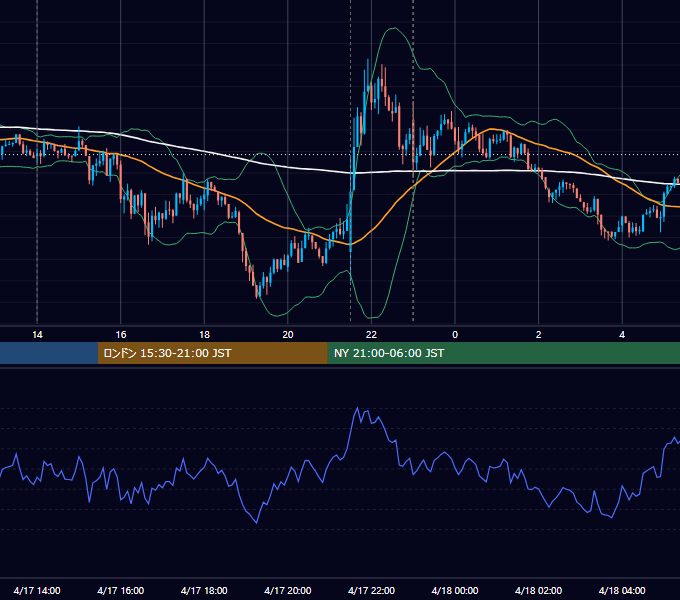This screenshot has width=680, height=600.
Task: Click the 4/17 14:00 date label
Action: coord(37,590)
